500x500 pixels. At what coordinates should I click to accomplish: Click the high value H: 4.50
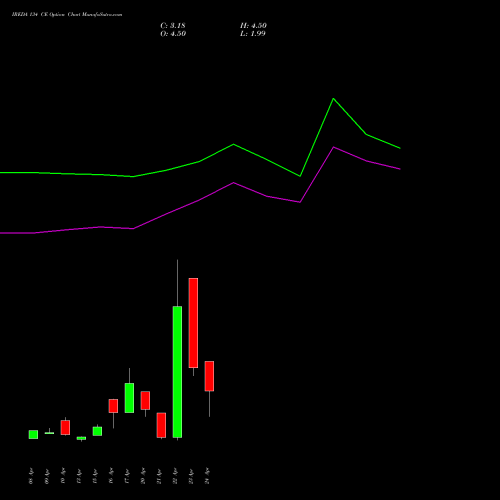point(253,26)
